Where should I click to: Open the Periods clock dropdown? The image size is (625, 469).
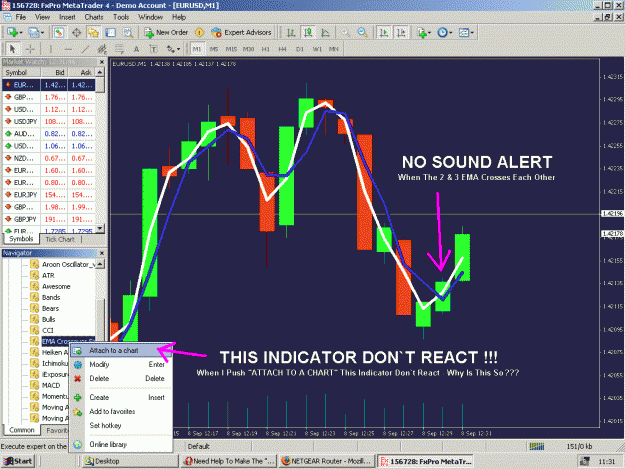(444, 33)
